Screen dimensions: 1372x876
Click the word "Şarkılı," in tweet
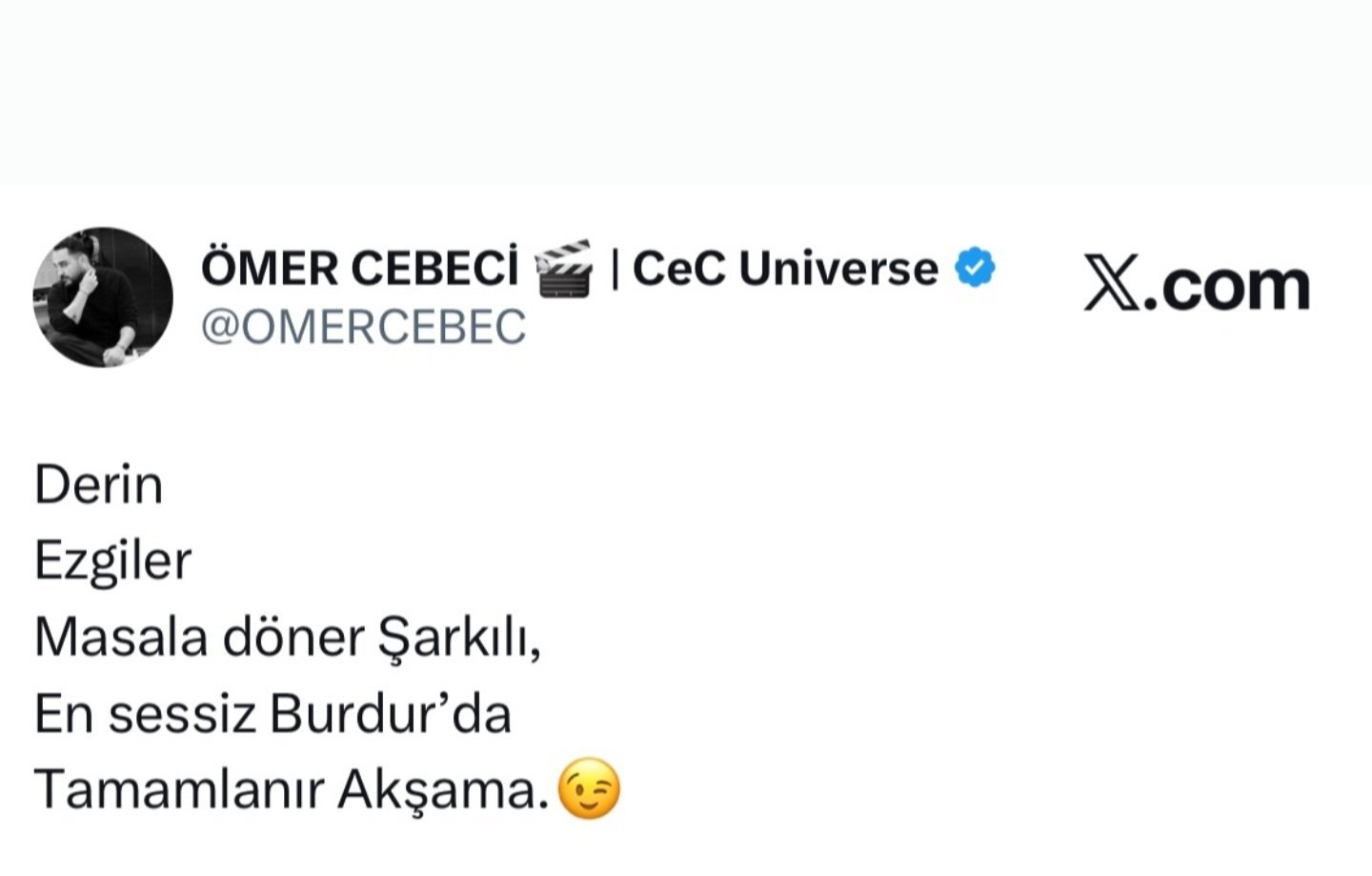point(459,639)
